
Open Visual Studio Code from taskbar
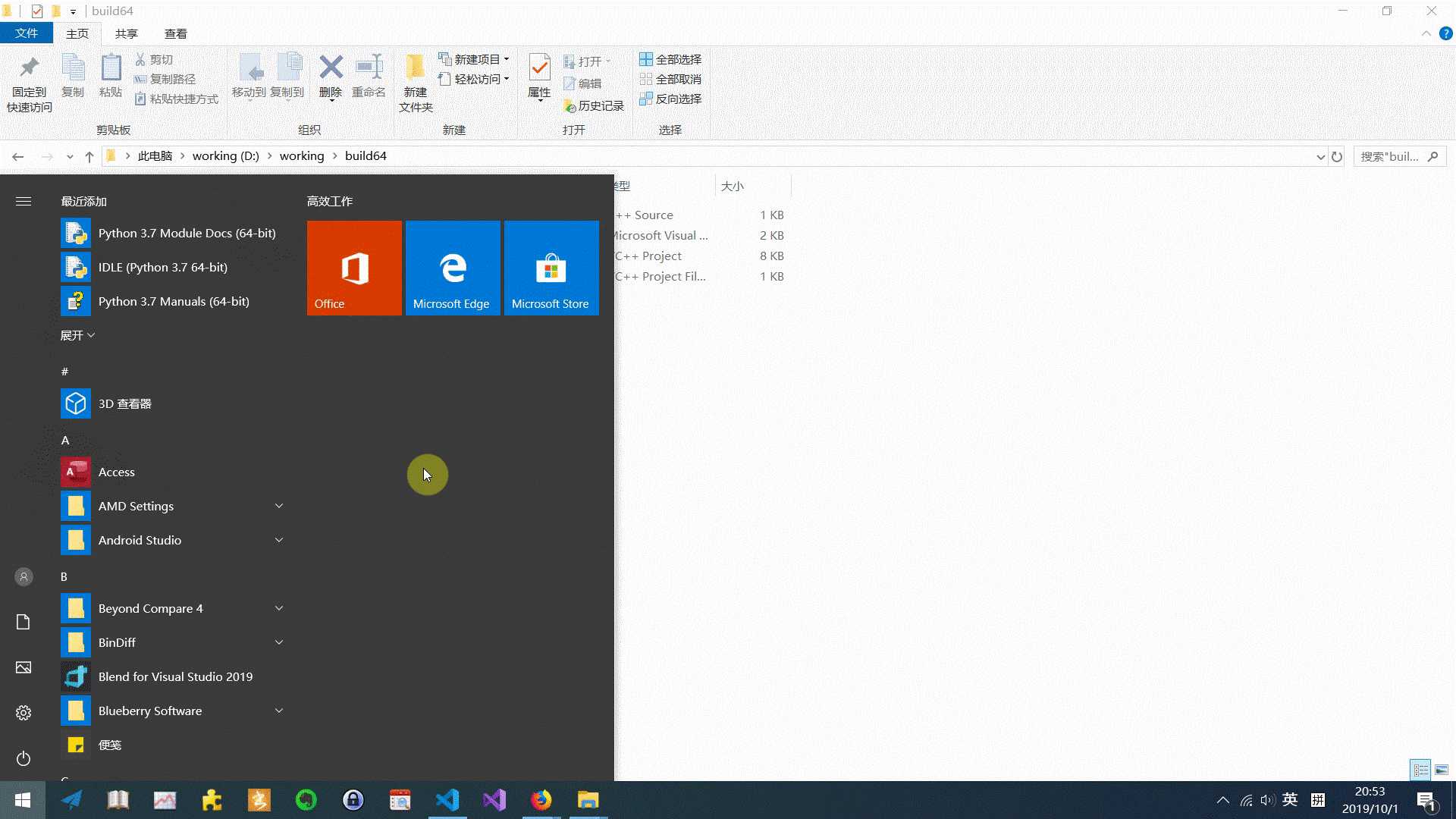tap(447, 800)
